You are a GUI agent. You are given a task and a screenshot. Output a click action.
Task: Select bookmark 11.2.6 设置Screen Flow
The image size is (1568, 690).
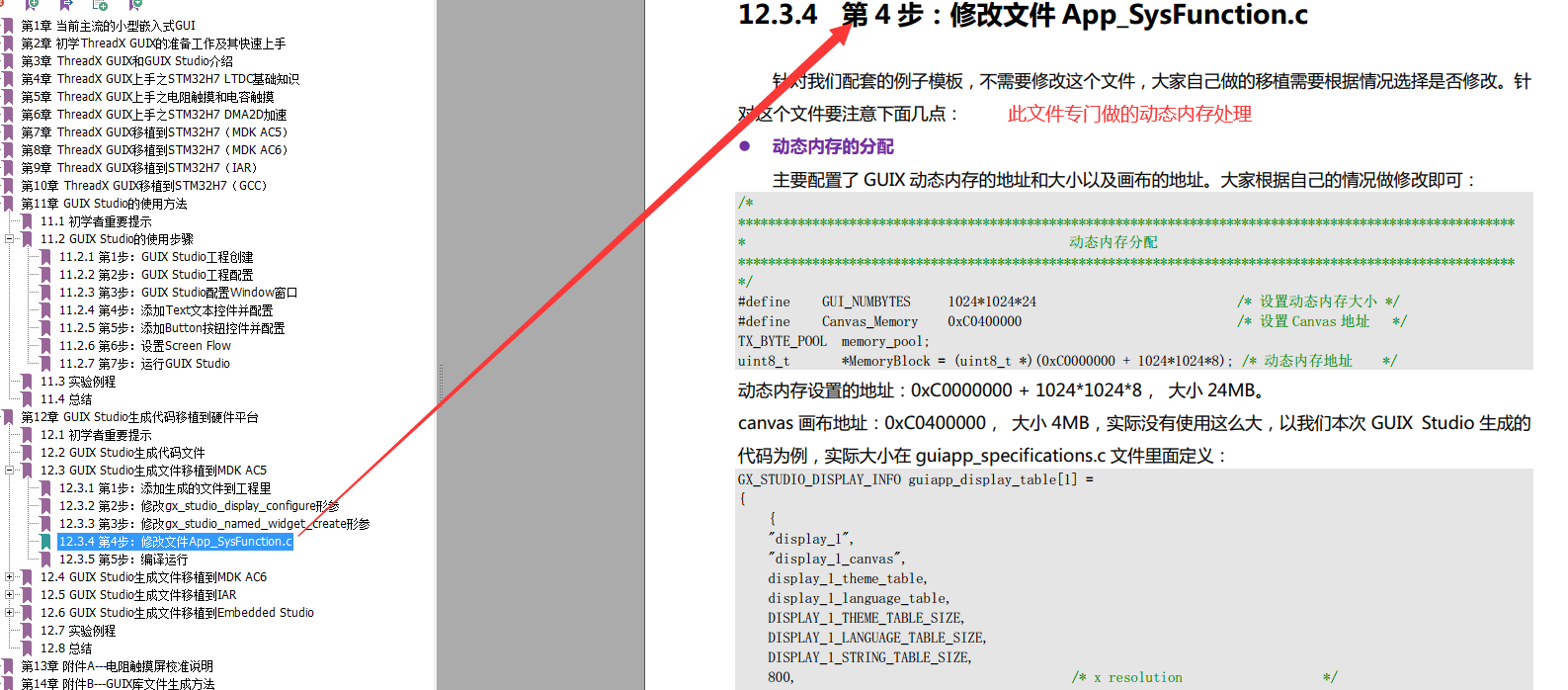144,346
